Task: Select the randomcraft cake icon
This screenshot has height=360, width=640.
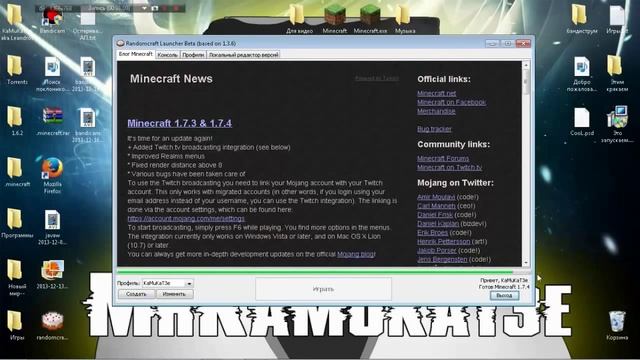Action: click(x=52, y=326)
